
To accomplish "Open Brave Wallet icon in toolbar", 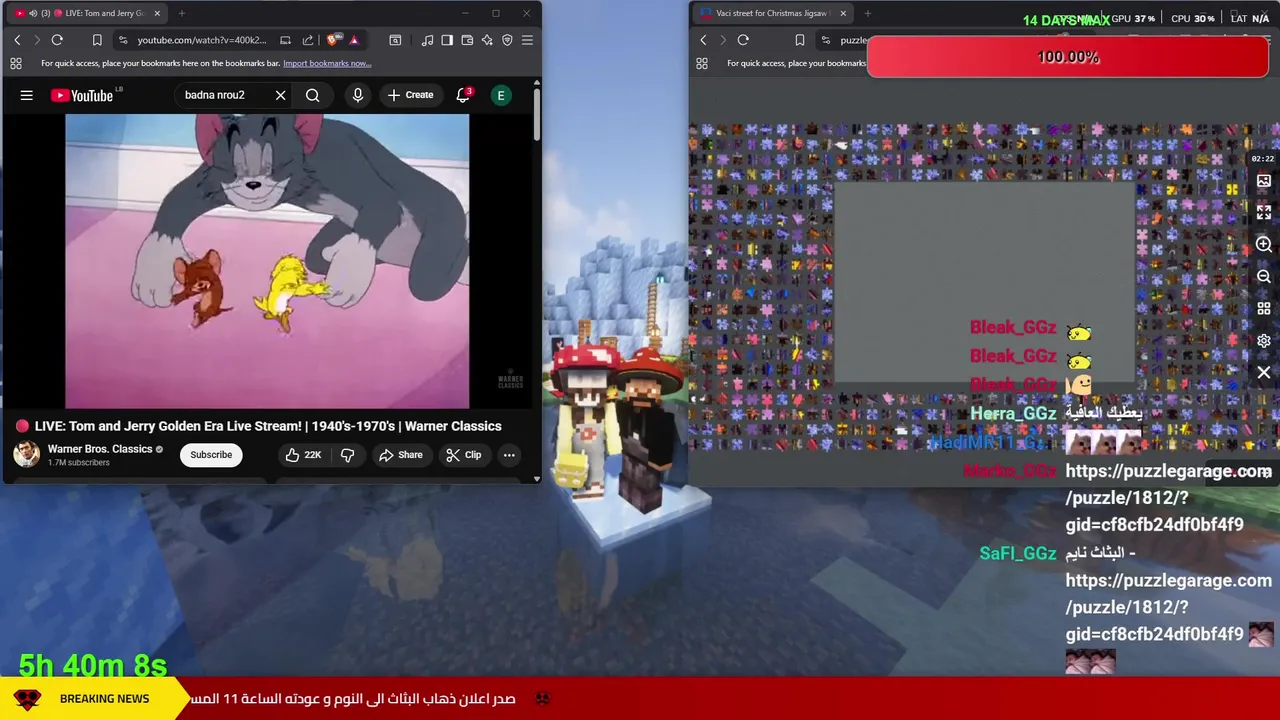I will [467, 40].
